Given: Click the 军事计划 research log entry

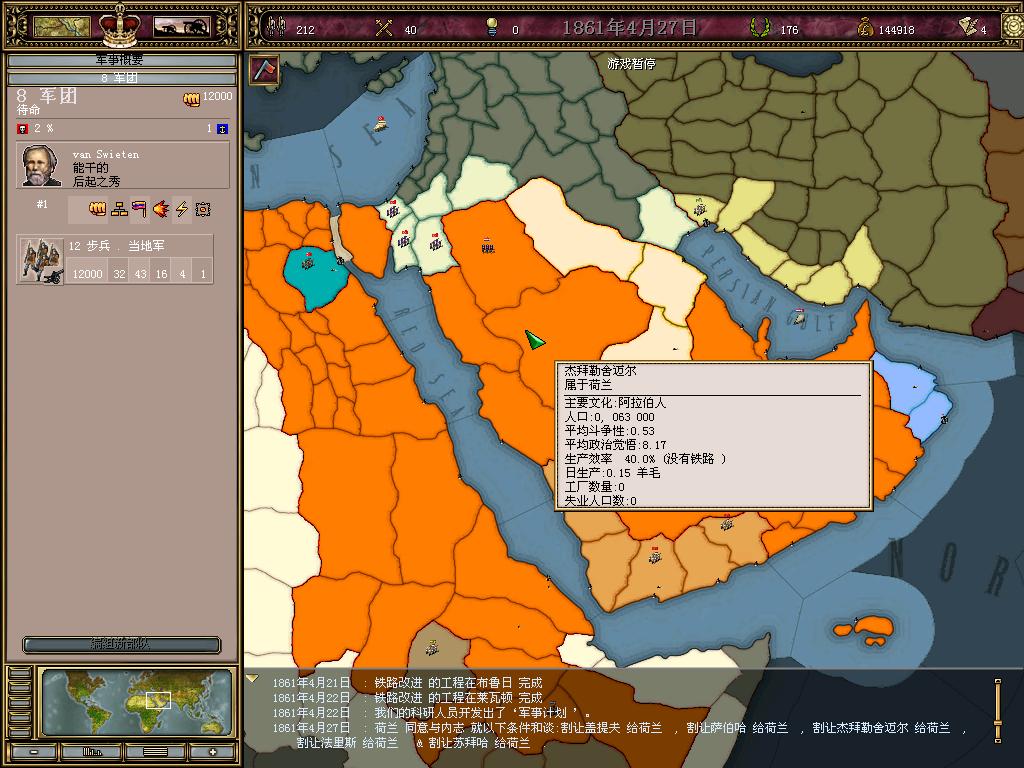Looking at the screenshot, I should click(x=432, y=713).
